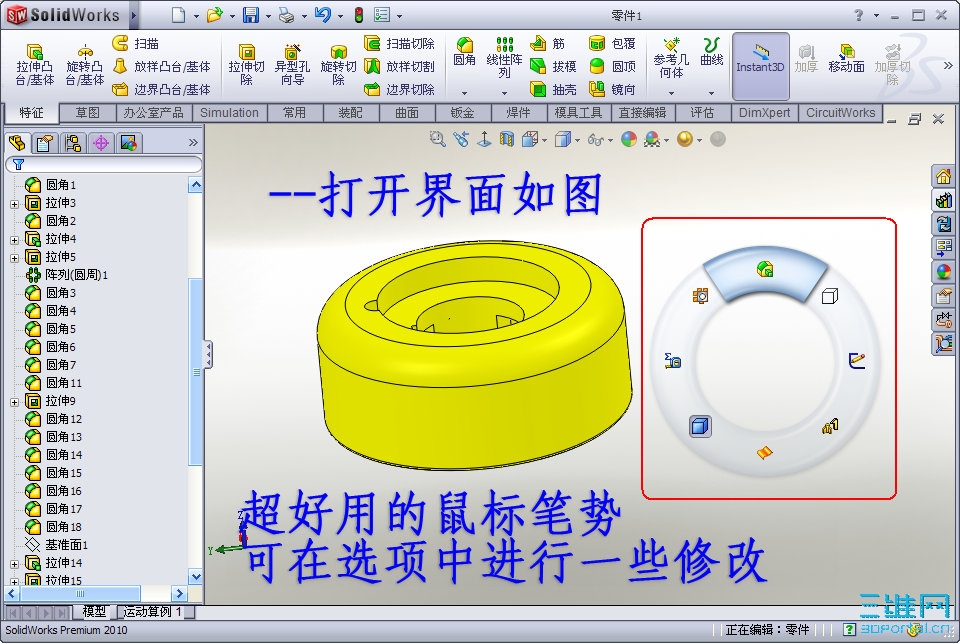Click the Save icon in the title toolbar
Screen dimensions: 960x644
251,15
